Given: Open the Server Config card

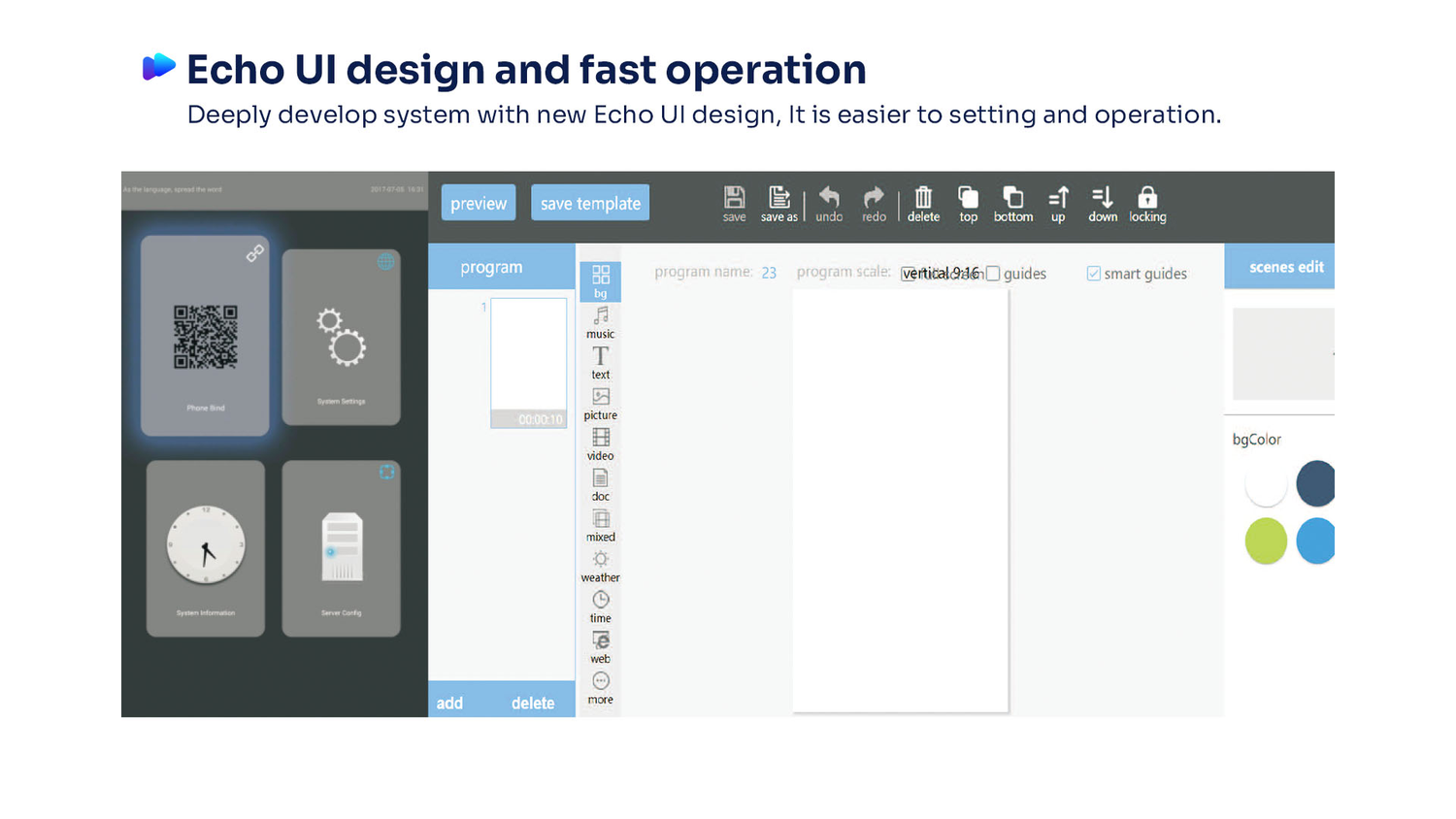Looking at the screenshot, I should click(341, 548).
